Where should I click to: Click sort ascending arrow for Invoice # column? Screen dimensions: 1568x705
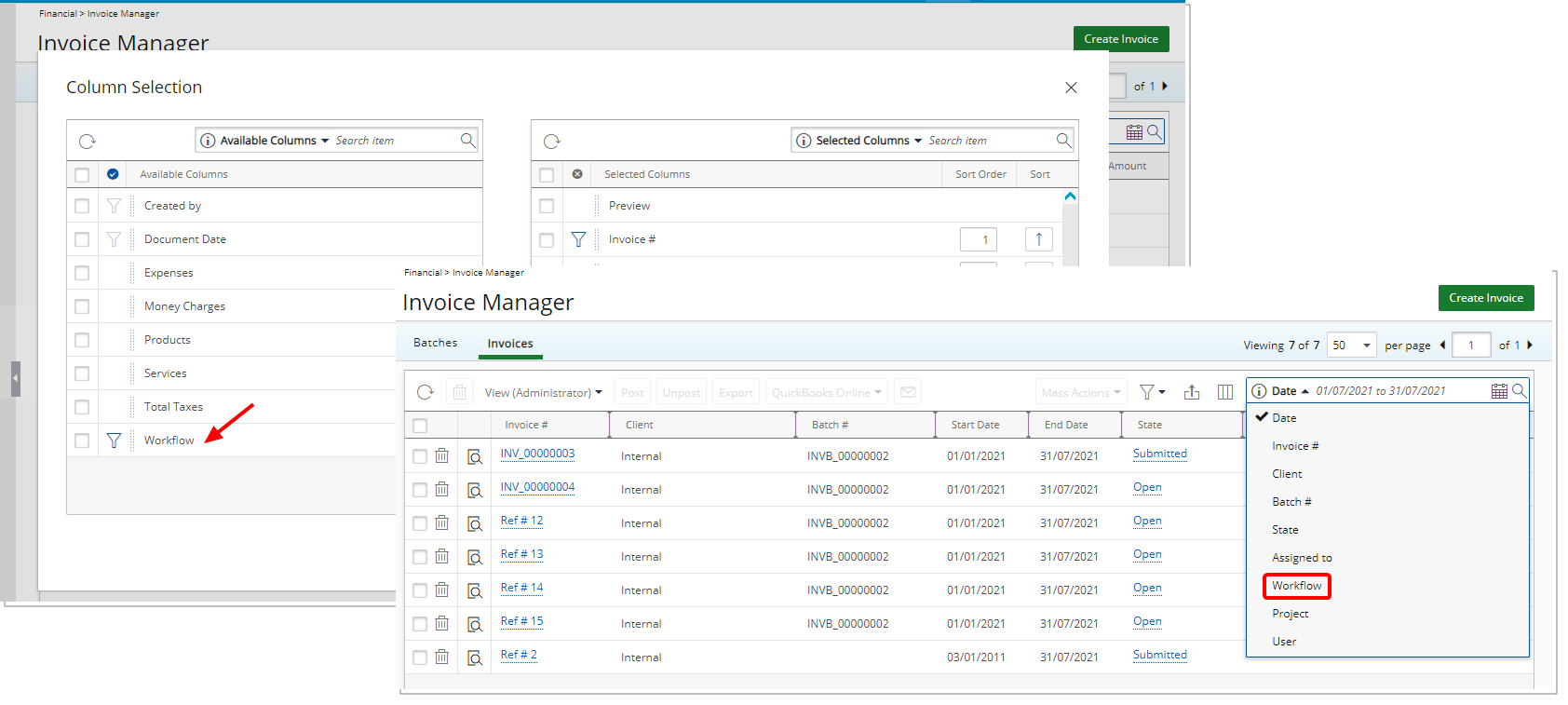point(1039,239)
